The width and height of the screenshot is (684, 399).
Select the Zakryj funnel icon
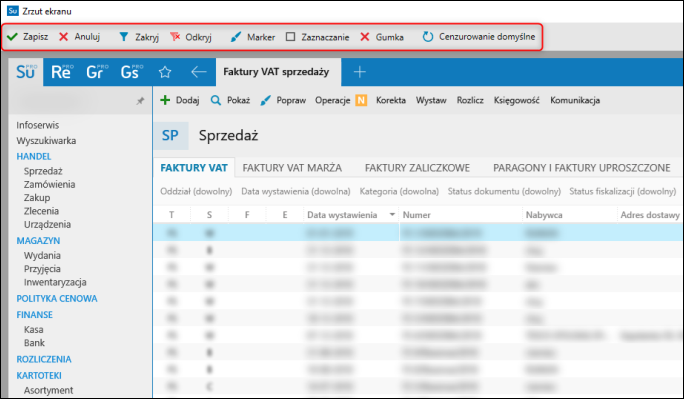(x=124, y=37)
